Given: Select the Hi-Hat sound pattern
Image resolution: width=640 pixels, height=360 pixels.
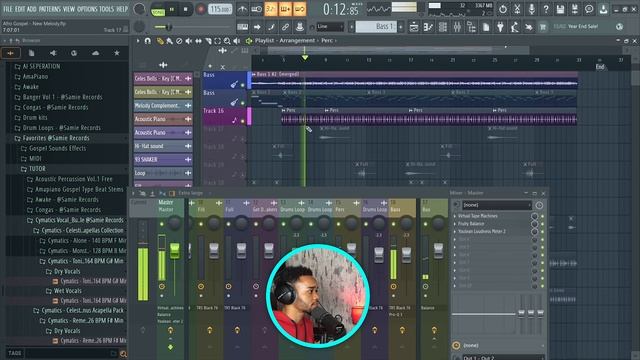Looking at the screenshot, I should pyautogui.click(x=163, y=146).
